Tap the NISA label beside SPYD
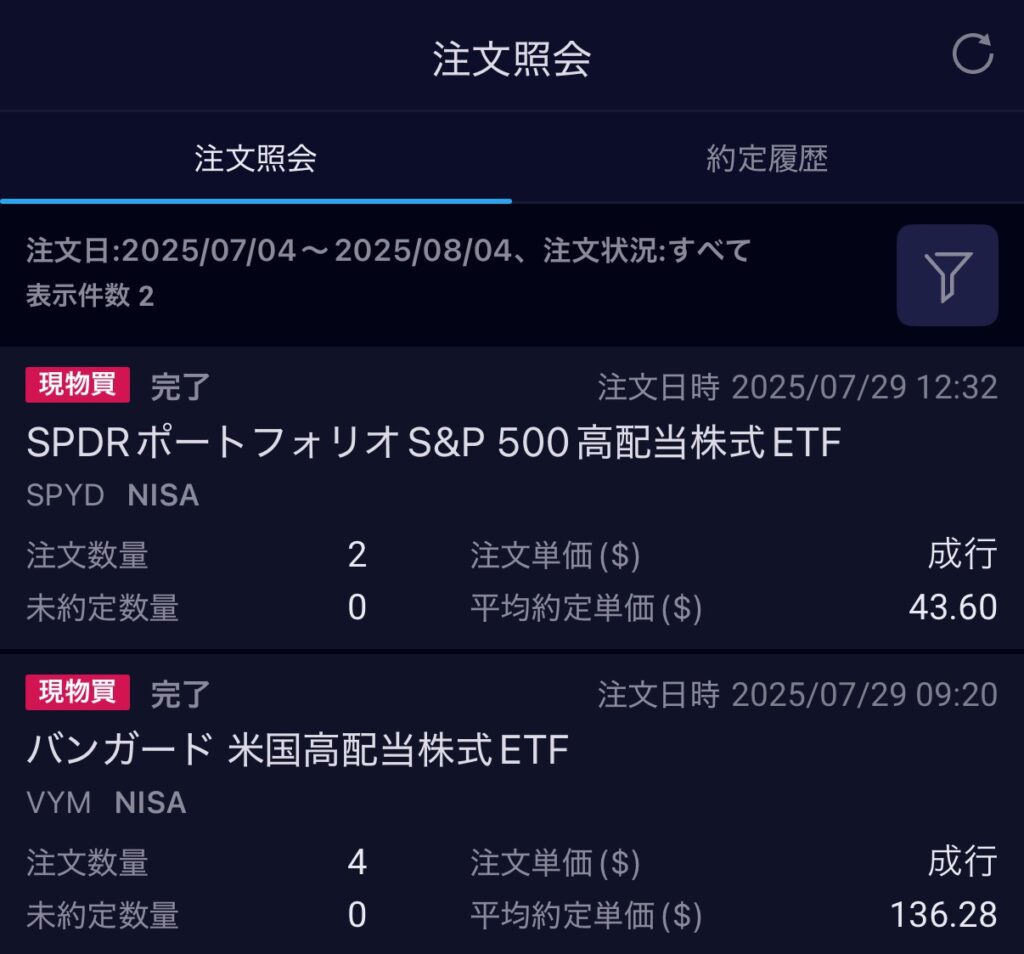This screenshot has width=1024, height=954. tap(163, 495)
